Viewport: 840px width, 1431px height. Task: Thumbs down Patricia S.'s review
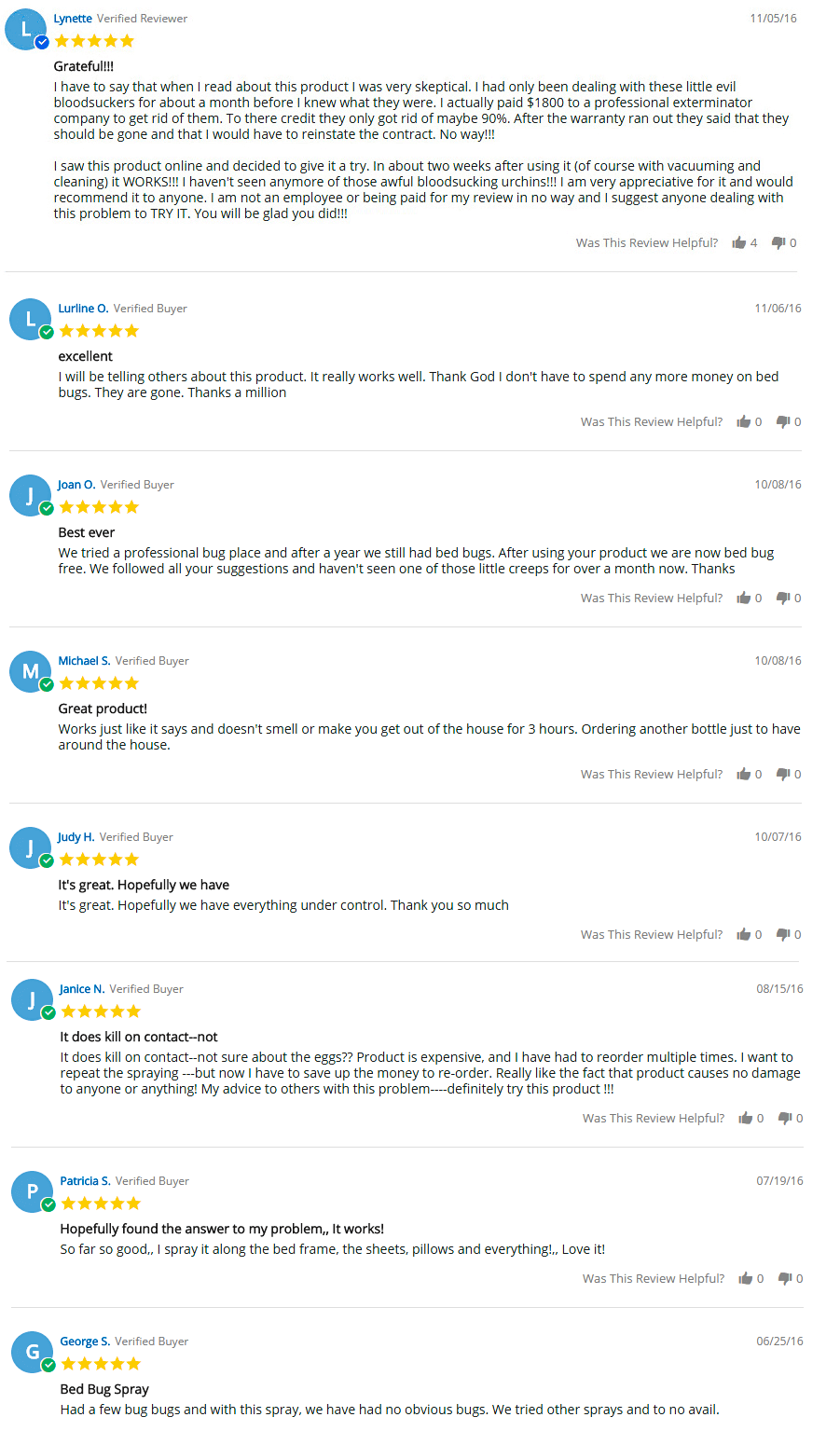tap(785, 1279)
